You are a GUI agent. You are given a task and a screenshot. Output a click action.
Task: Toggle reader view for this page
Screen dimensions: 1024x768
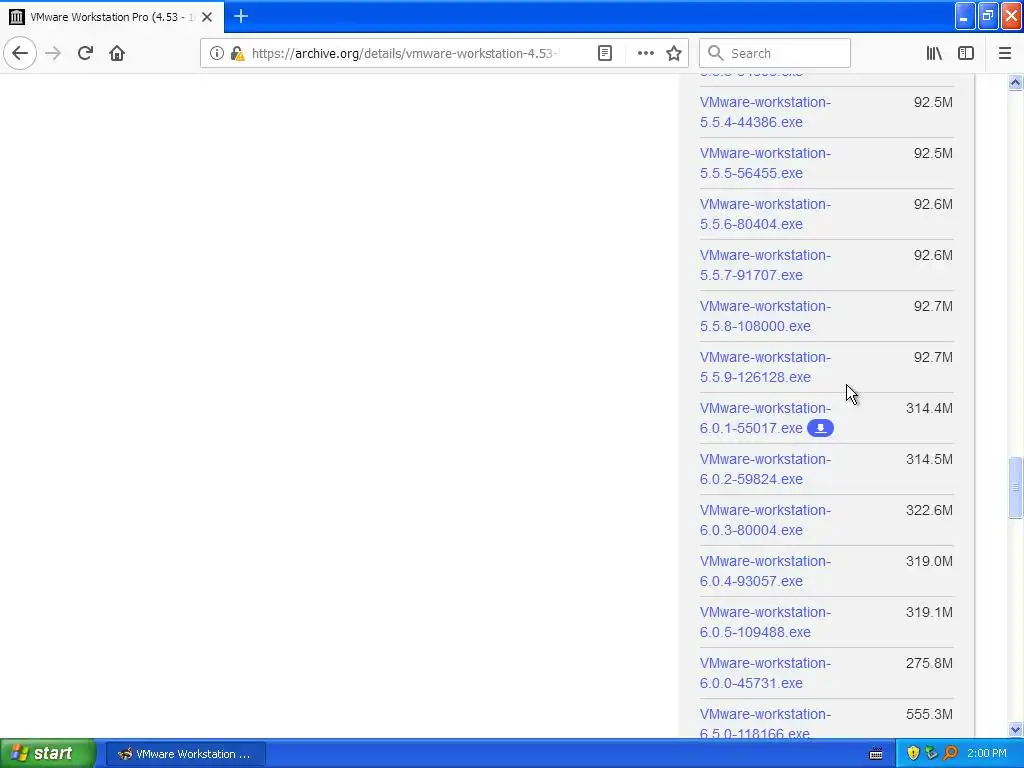click(605, 53)
